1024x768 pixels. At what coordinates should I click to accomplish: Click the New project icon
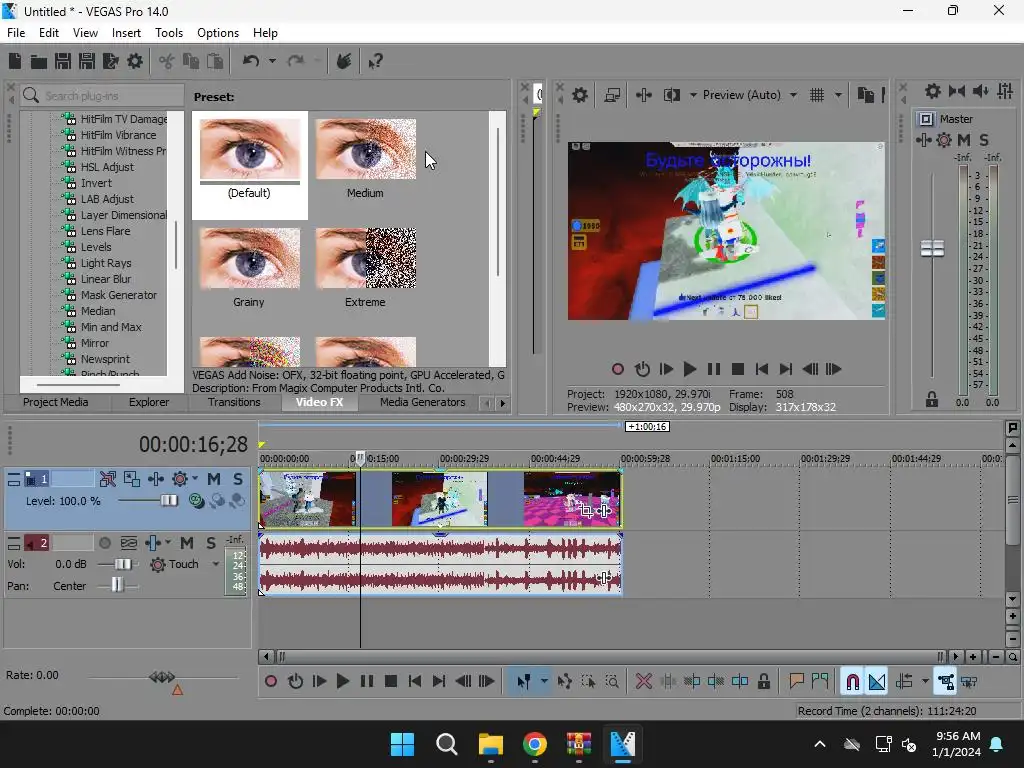click(x=15, y=61)
